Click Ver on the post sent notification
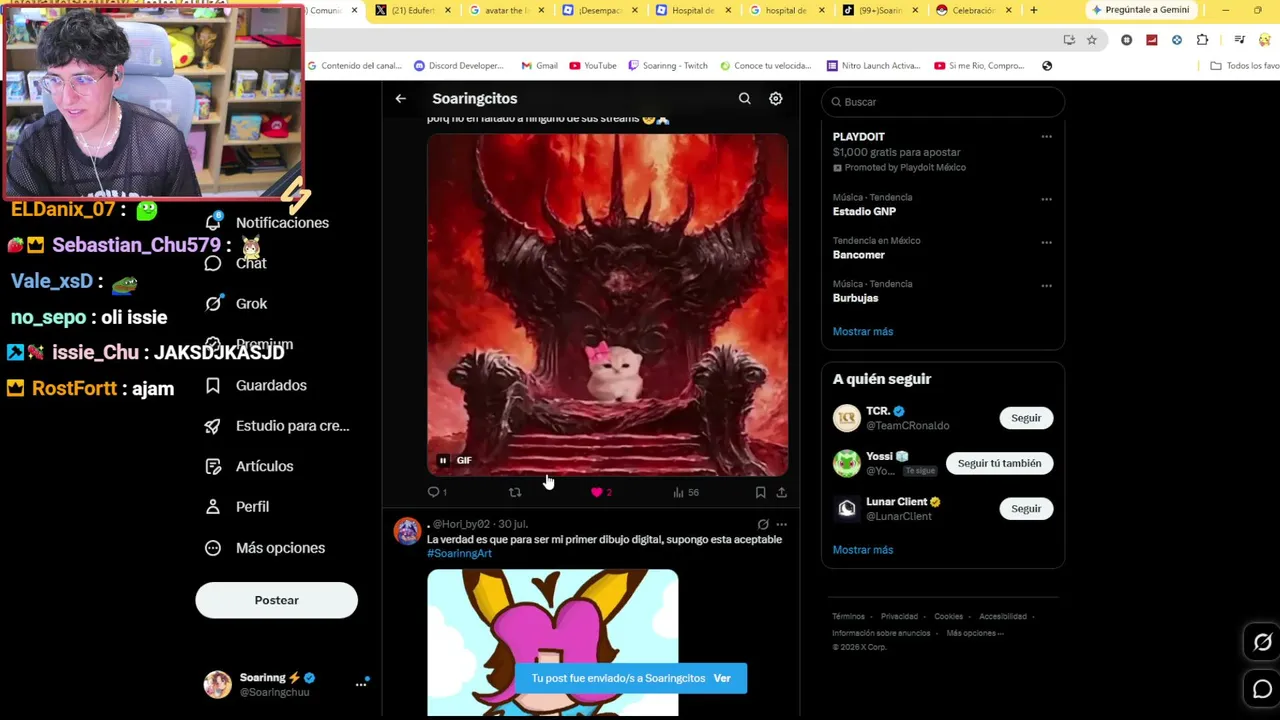The width and height of the screenshot is (1280, 720). pyautogui.click(x=722, y=678)
